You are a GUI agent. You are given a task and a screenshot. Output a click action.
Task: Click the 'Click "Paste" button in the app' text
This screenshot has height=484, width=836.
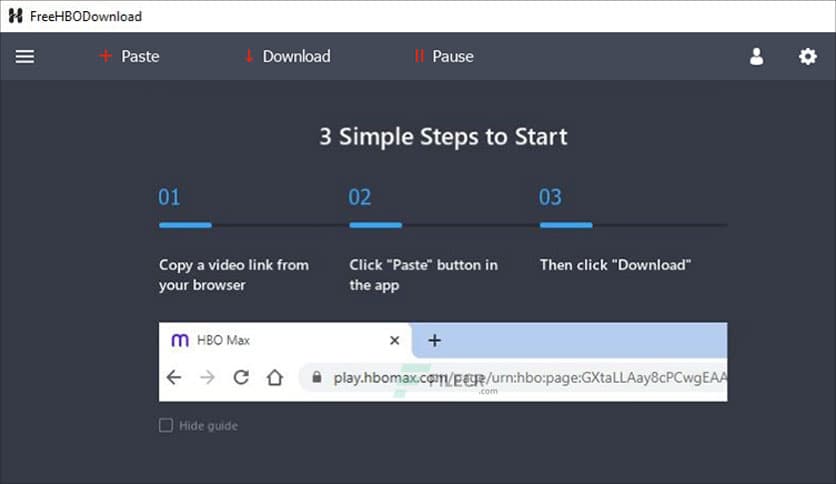pyautogui.click(x=424, y=275)
